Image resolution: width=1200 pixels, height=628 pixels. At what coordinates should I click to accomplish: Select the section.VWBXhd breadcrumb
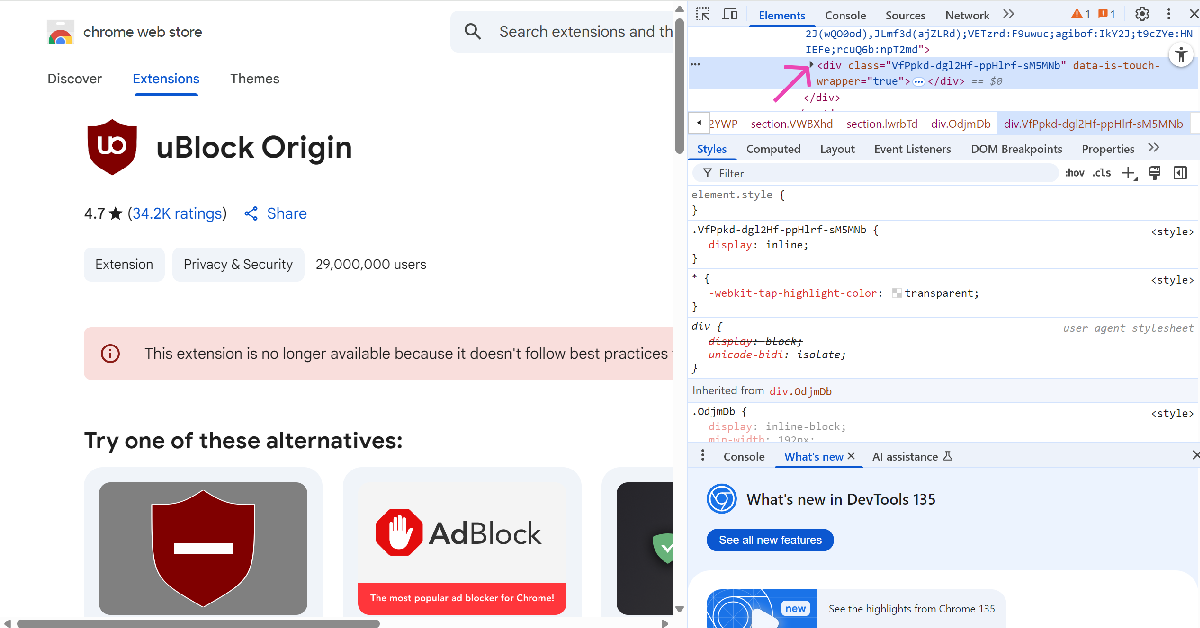pos(792,124)
